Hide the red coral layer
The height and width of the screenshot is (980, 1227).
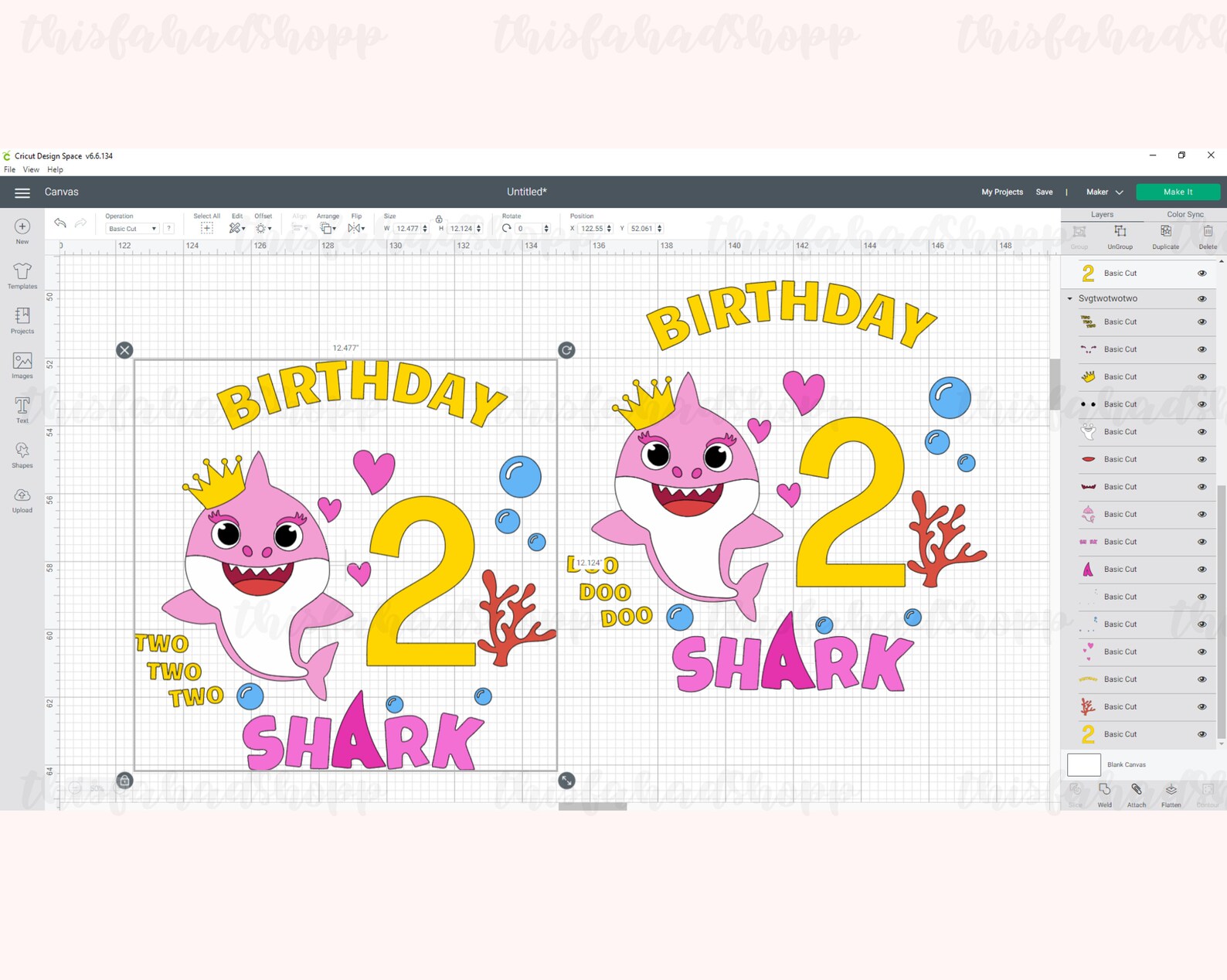[x=1202, y=706]
